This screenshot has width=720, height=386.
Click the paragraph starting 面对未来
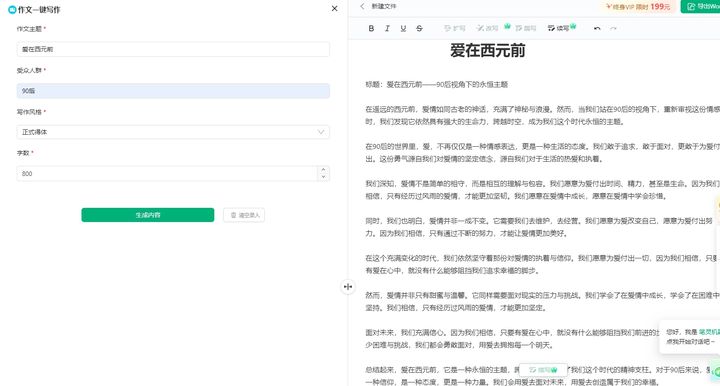pos(512,339)
